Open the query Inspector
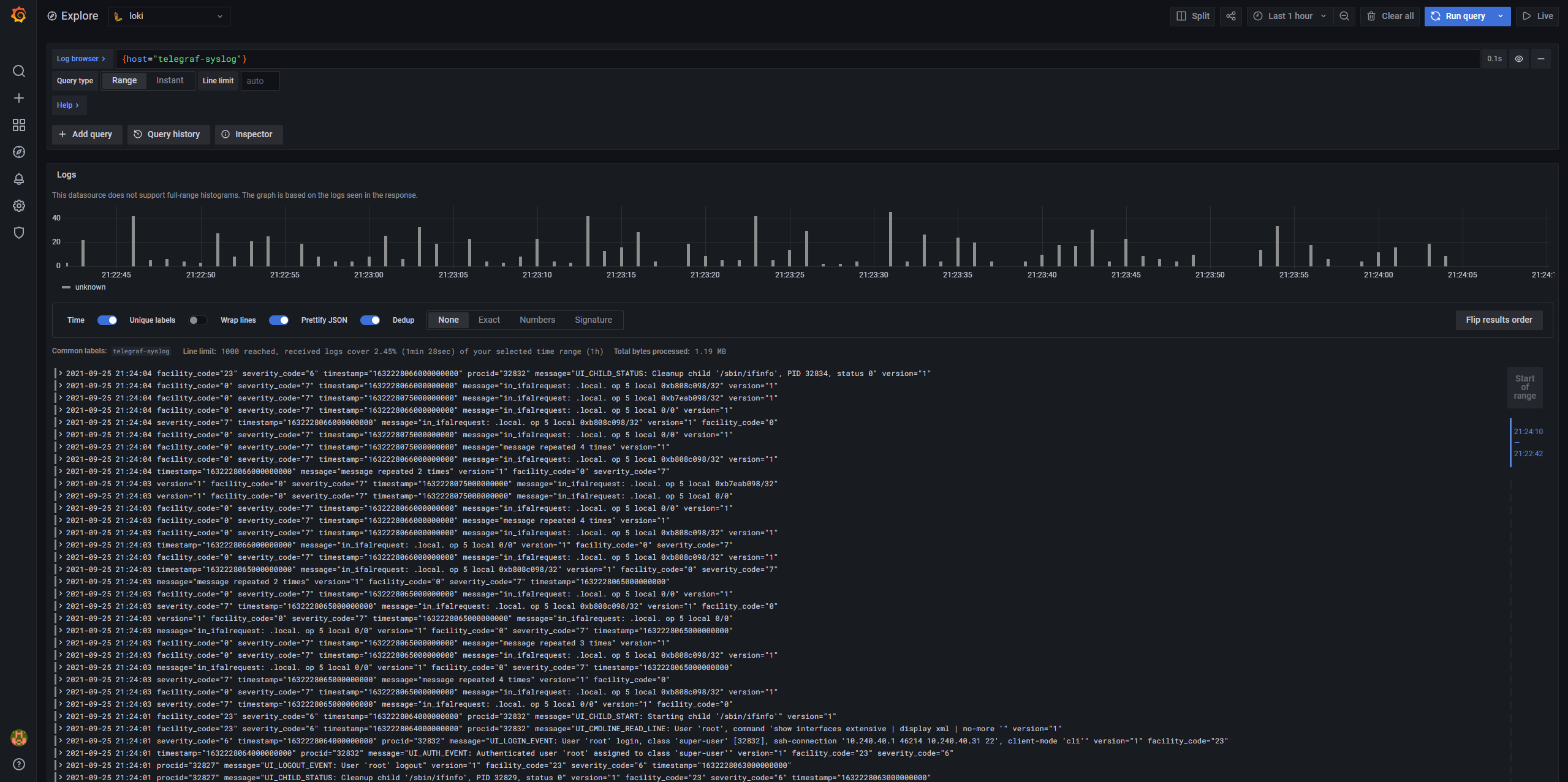 248,134
